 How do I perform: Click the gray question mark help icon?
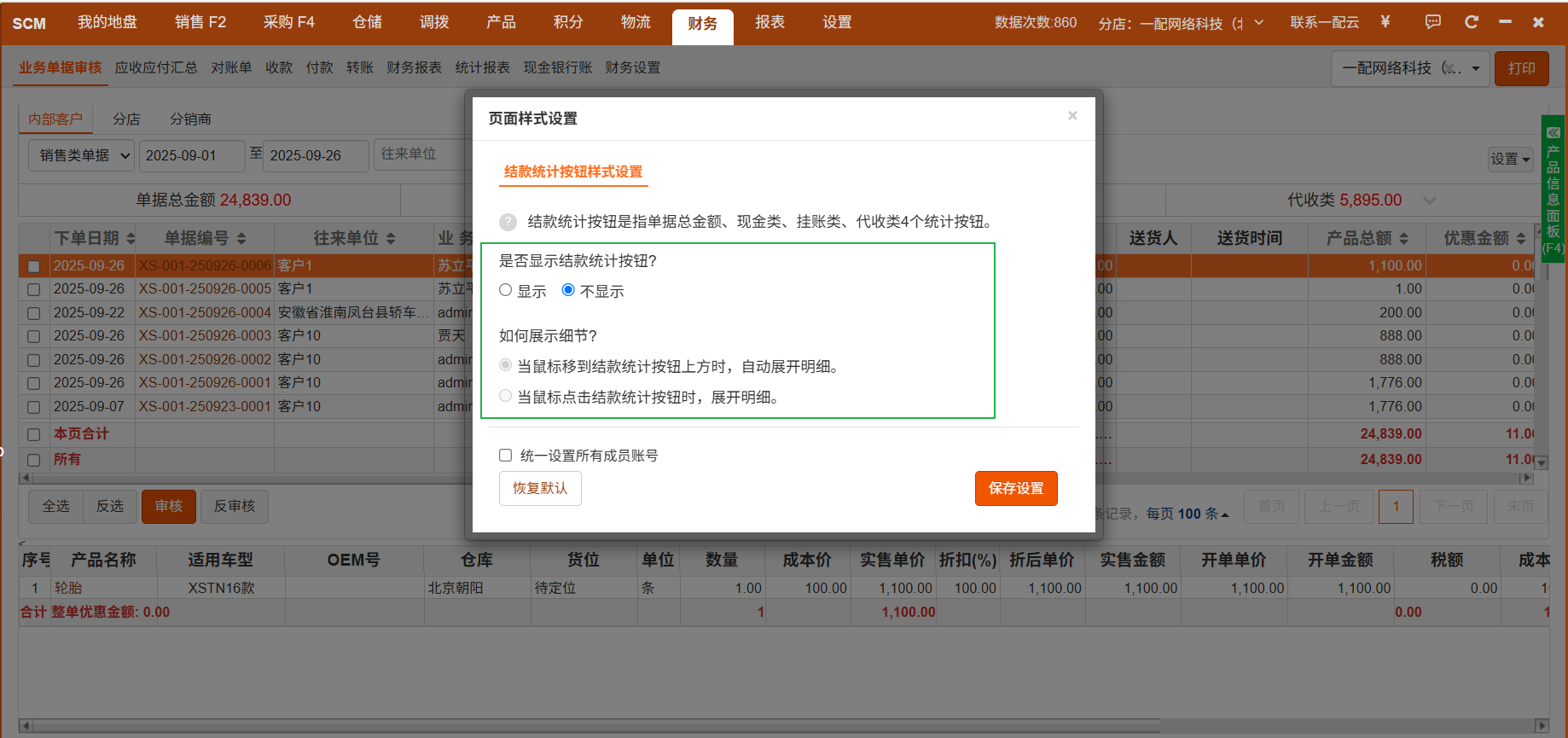(508, 222)
